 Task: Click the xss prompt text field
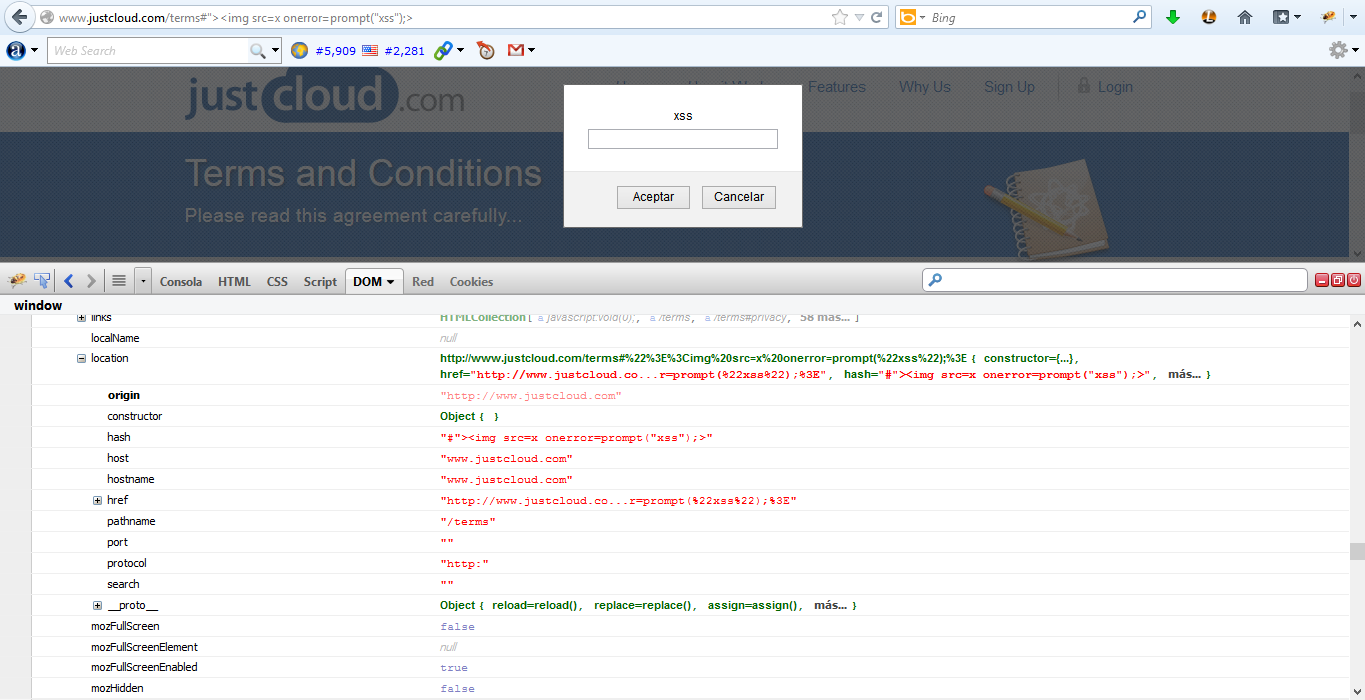(x=683, y=139)
